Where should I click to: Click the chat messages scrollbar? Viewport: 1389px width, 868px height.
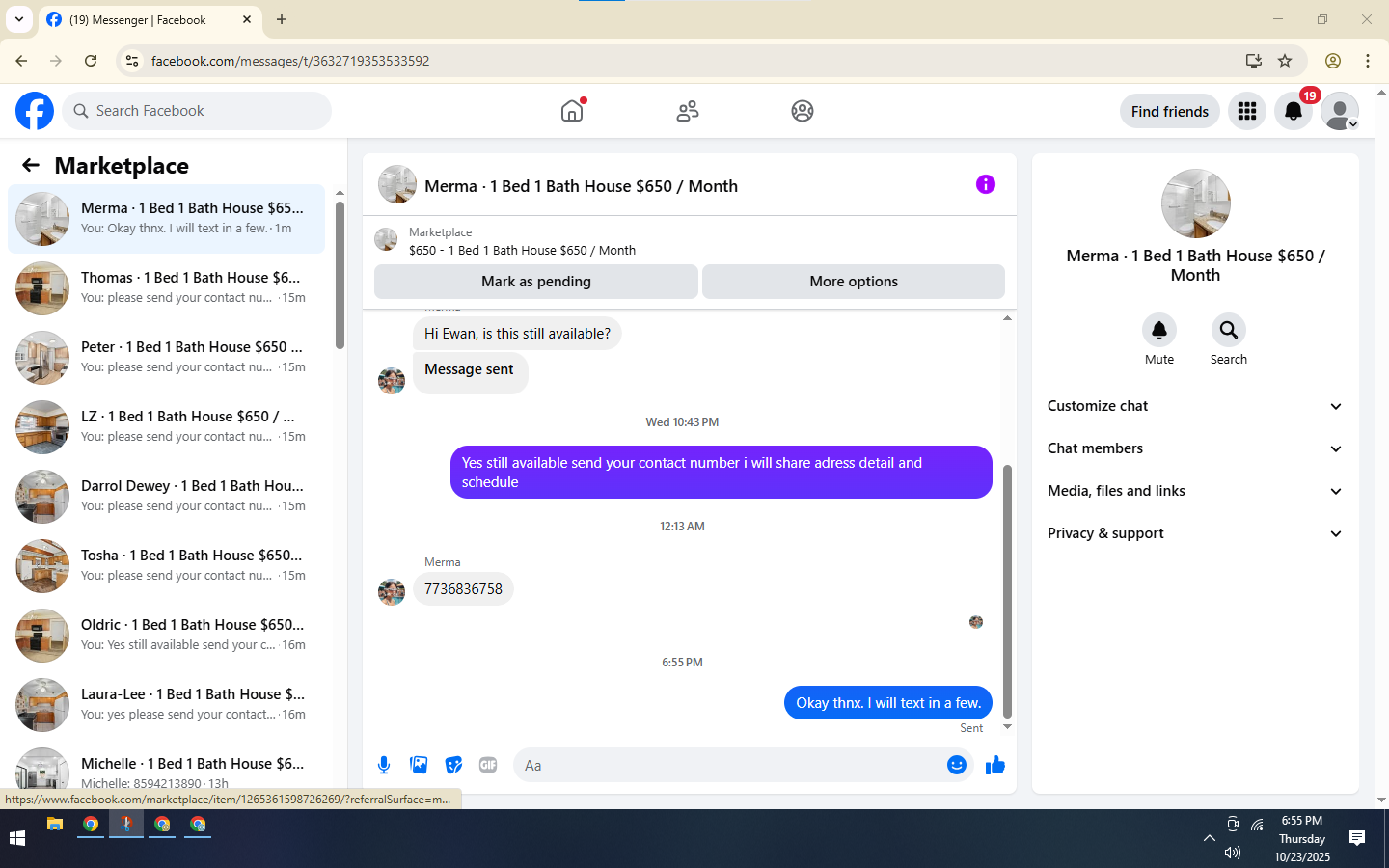click(x=1007, y=591)
